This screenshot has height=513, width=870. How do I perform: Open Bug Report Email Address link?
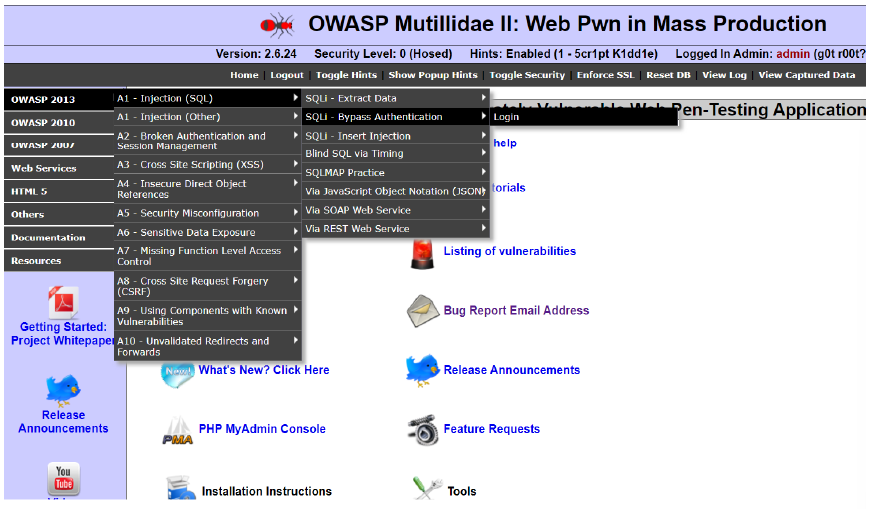point(516,311)
